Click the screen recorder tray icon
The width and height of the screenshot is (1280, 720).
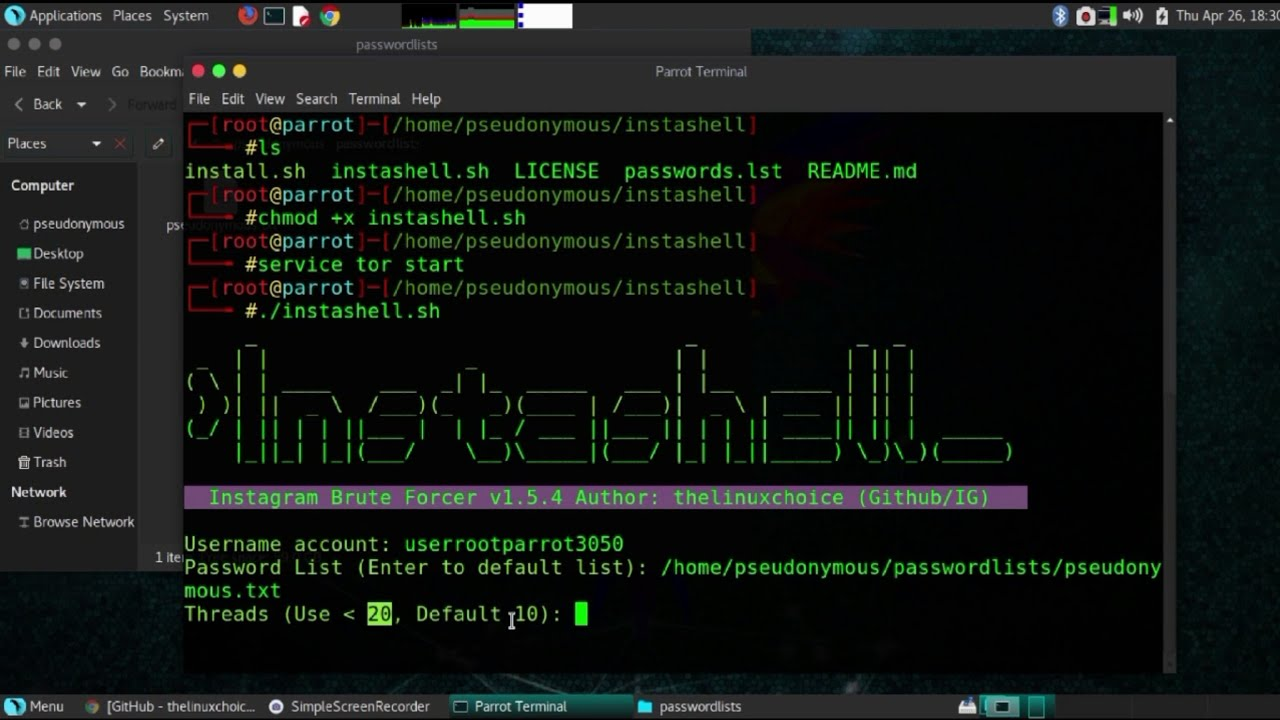click(1085, 16)
